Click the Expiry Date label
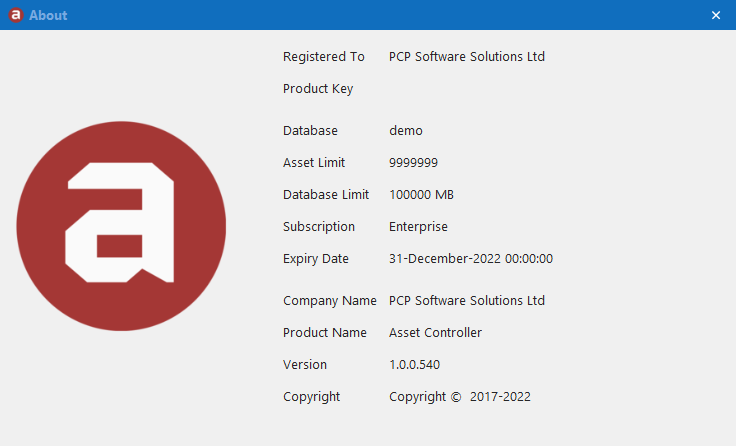The image size is (736, 446). click(315, 259)
